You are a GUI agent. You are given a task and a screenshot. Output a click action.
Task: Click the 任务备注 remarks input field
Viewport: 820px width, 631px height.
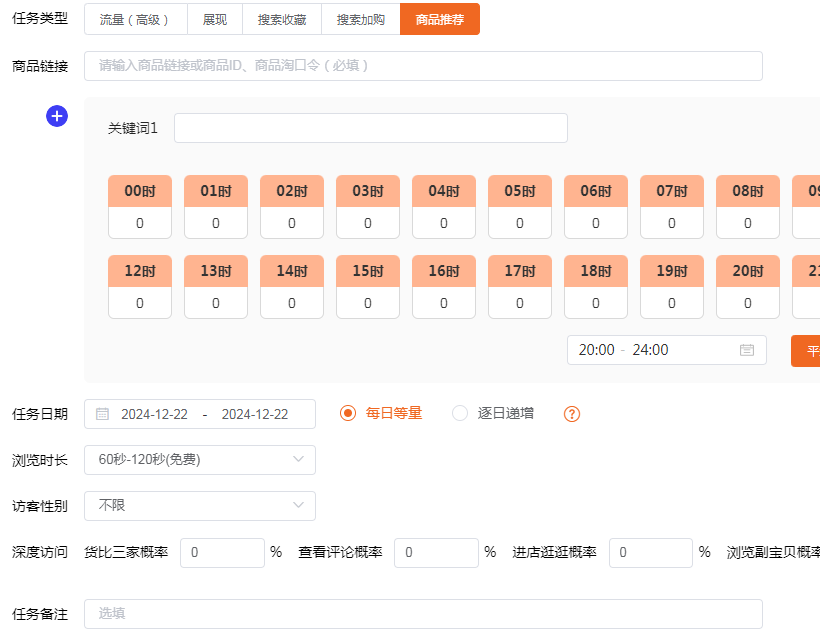coord(423,614)
